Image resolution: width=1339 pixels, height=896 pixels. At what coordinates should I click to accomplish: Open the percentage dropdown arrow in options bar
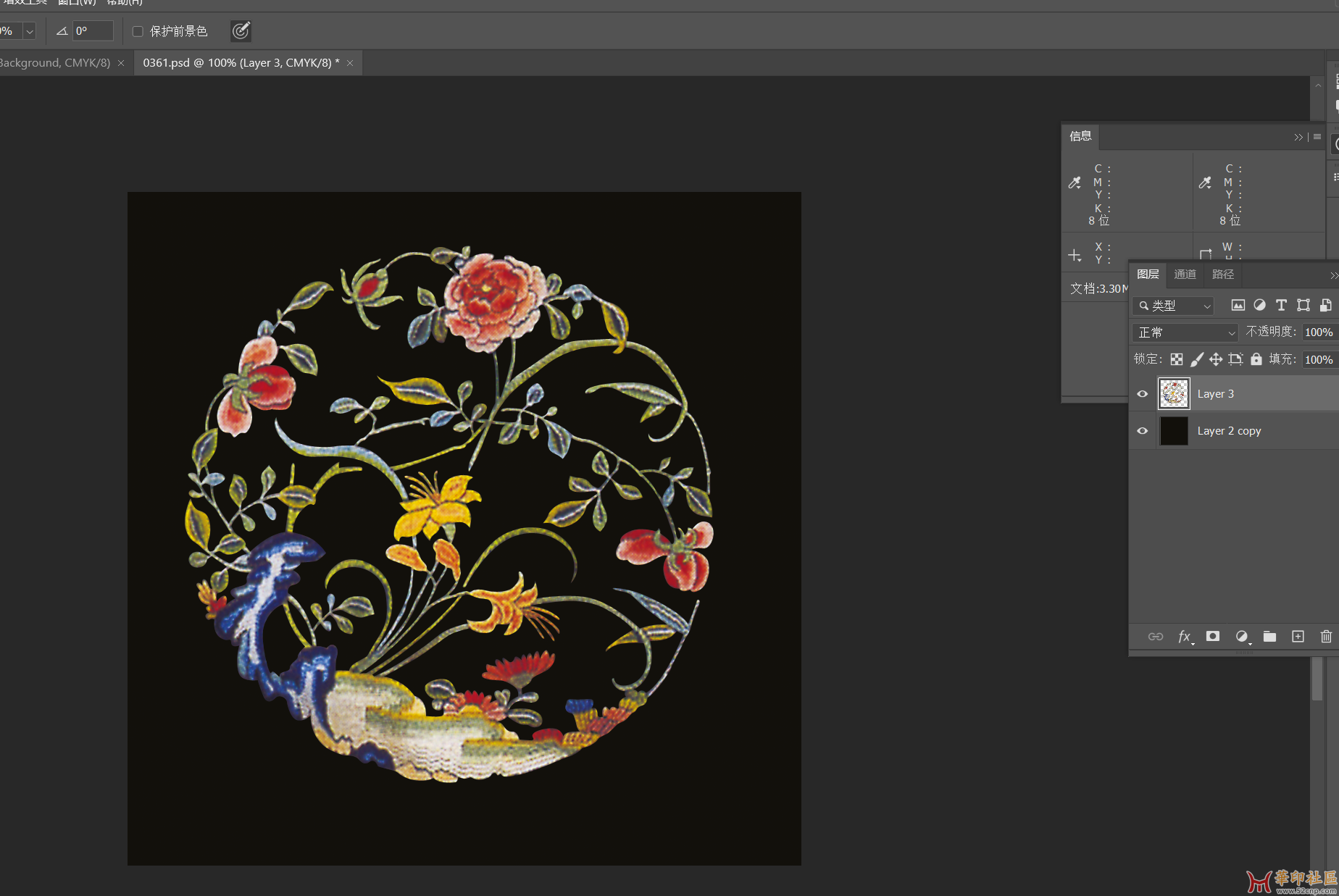[30, 31]
